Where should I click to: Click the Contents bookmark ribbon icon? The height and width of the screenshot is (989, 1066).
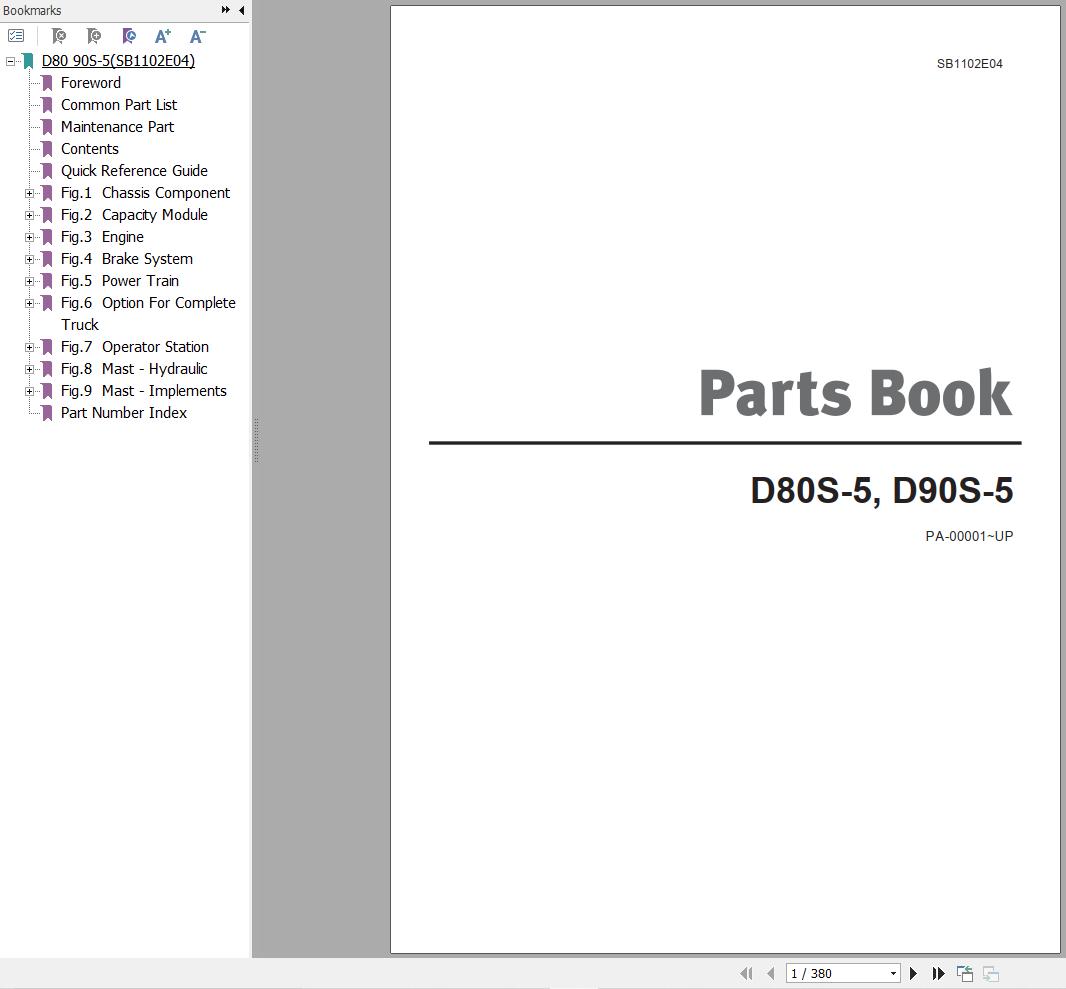(x=47, y=149)
